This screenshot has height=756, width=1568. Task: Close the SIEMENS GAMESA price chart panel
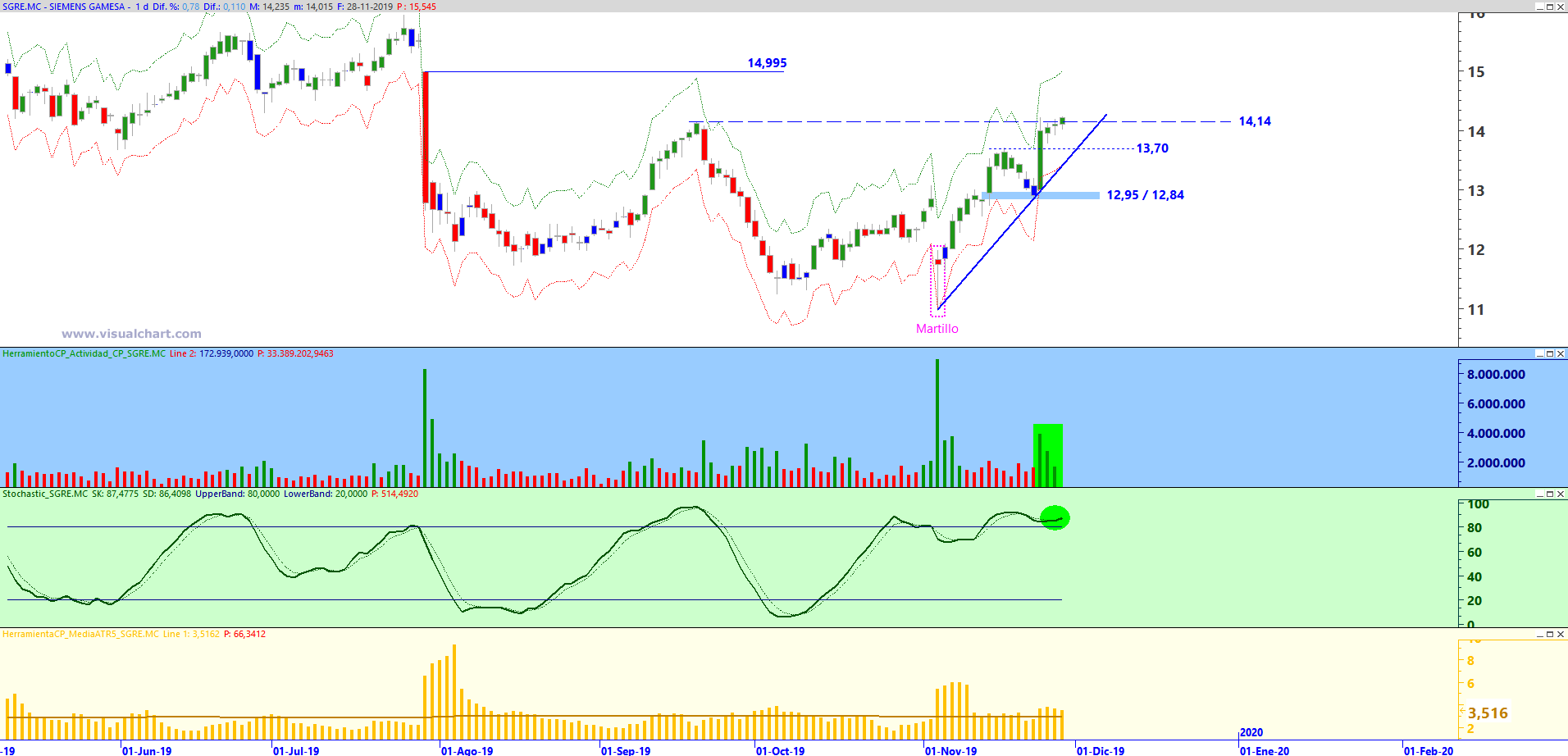(1561, 7)
